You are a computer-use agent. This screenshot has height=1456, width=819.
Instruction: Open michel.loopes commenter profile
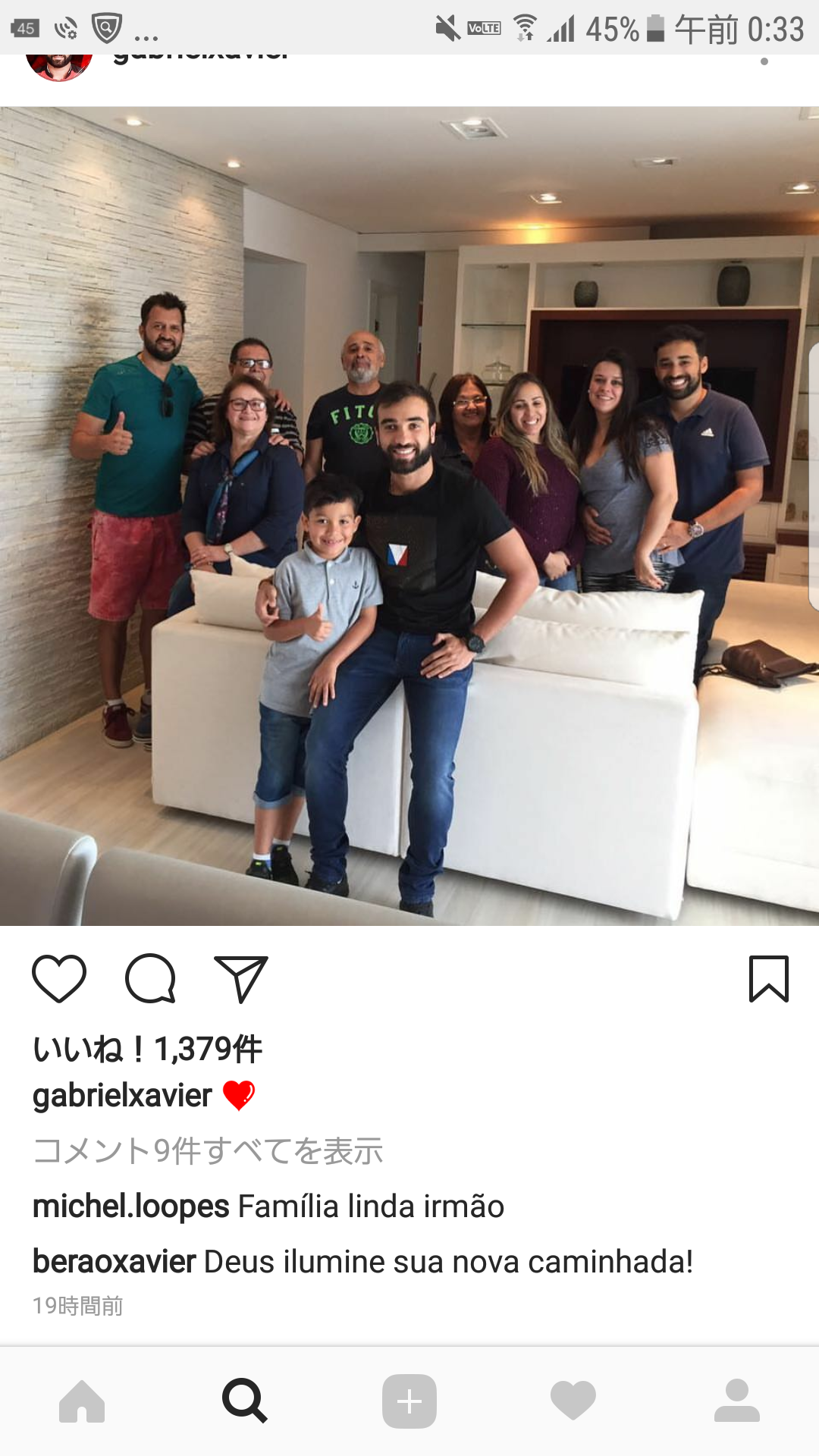(130, 1207)
